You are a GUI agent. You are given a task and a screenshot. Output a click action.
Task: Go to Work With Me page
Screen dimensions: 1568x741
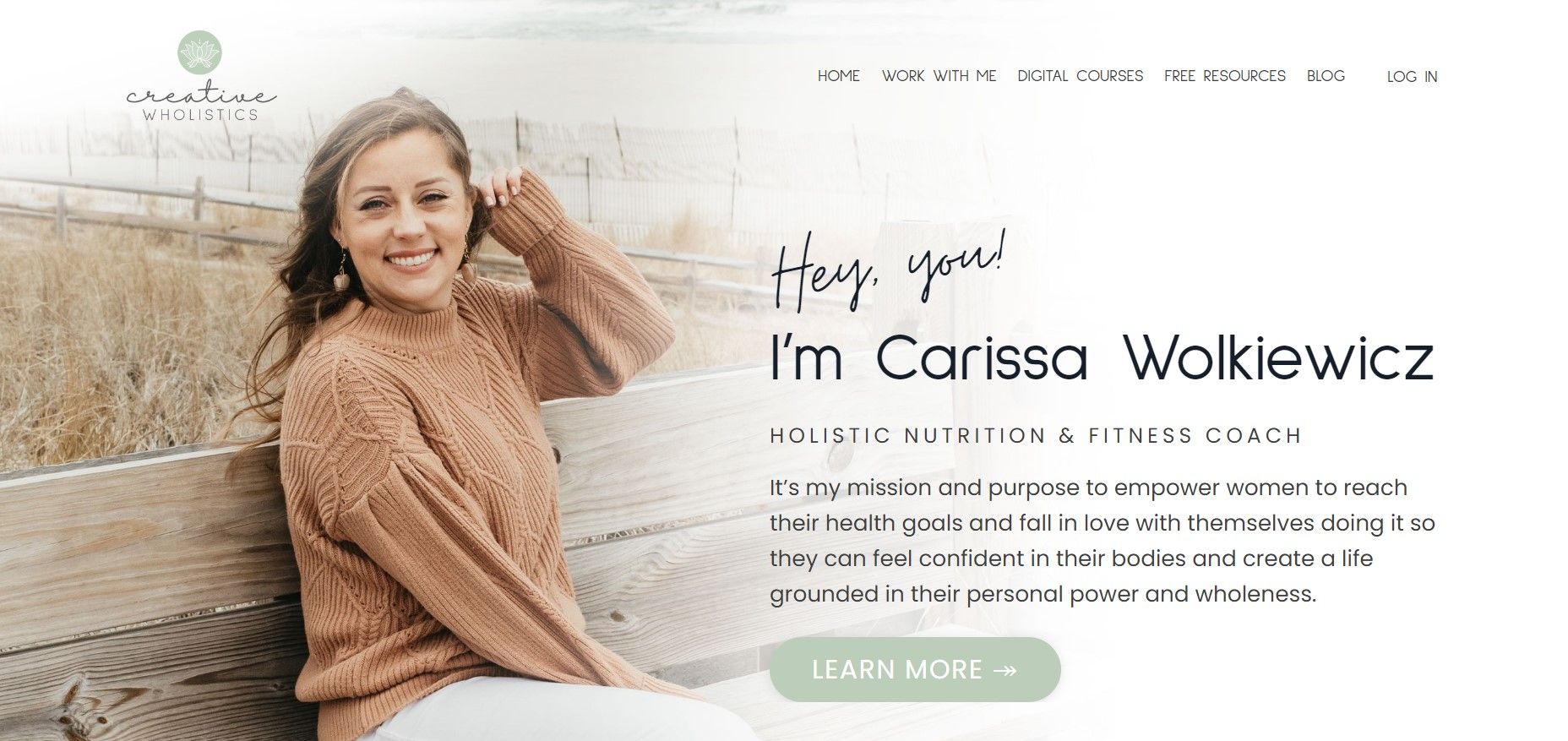[x=939, y=76]
